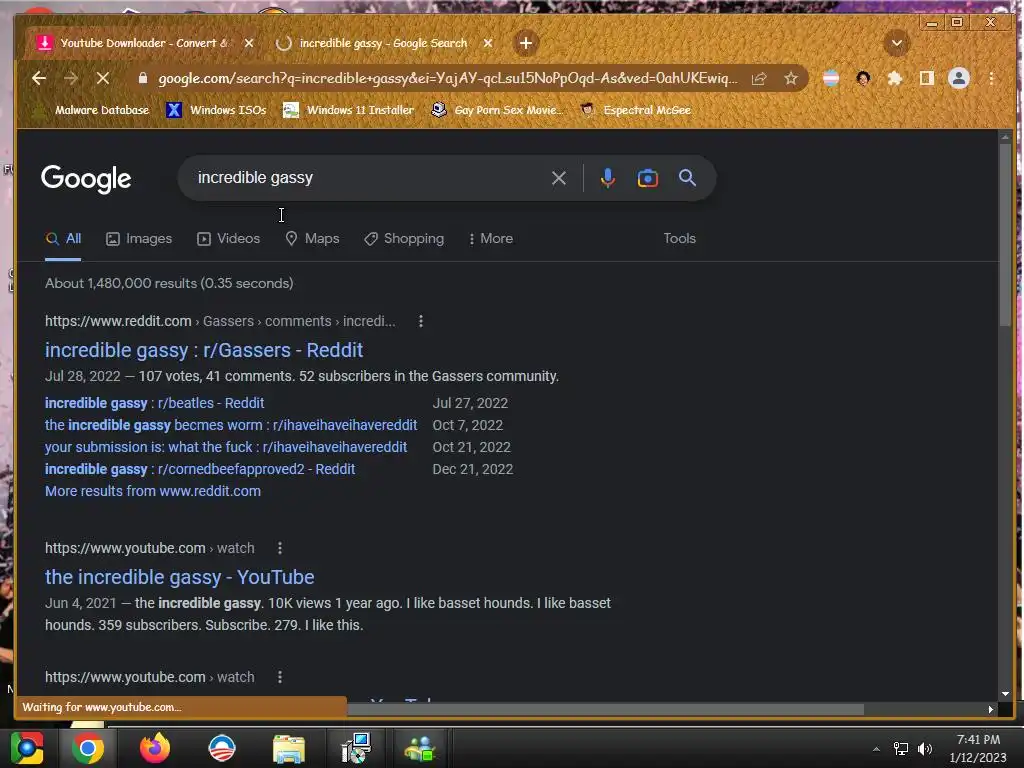Bookmark this page with the star icon
This screenshot has height=768, width=1024.
pos(791,78)
